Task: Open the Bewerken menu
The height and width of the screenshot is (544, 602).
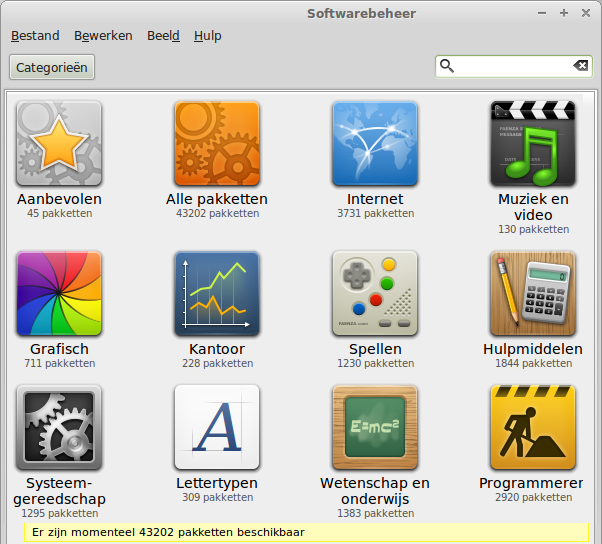Action: 103,36
